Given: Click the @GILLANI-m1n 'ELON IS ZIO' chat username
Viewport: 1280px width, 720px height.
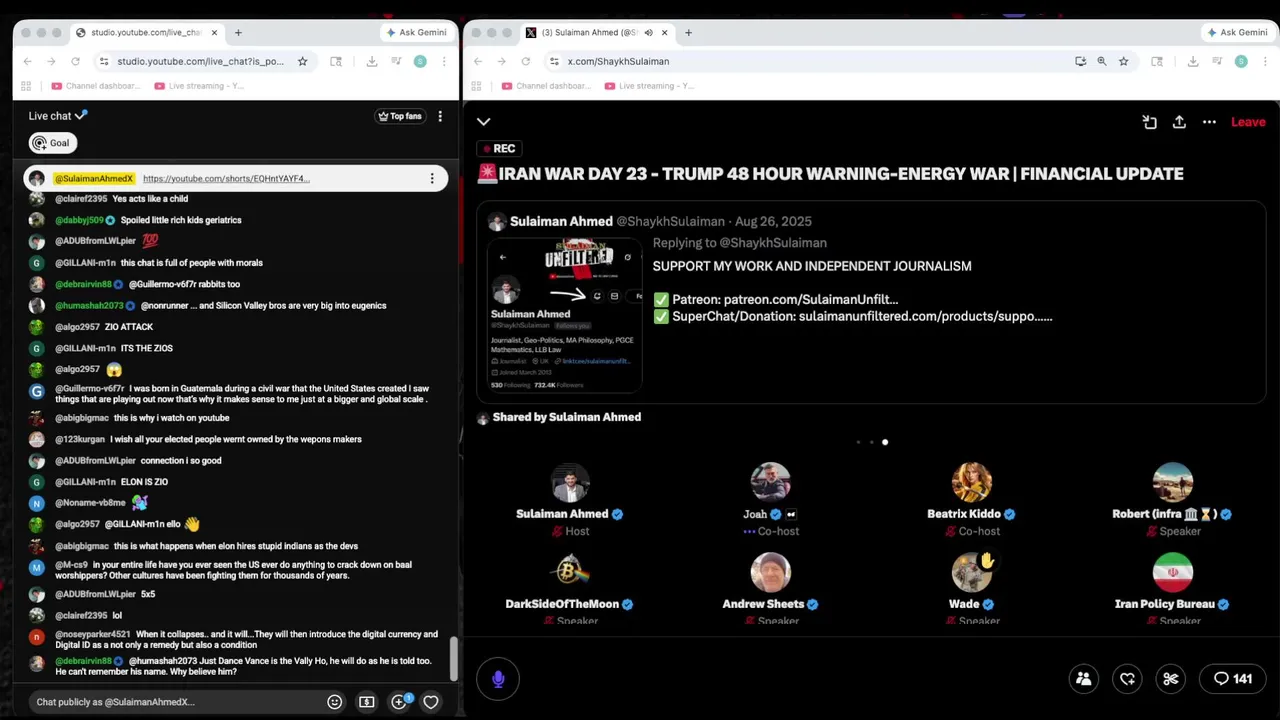Looking at the screenshot, I should click(x=85, y=482).
